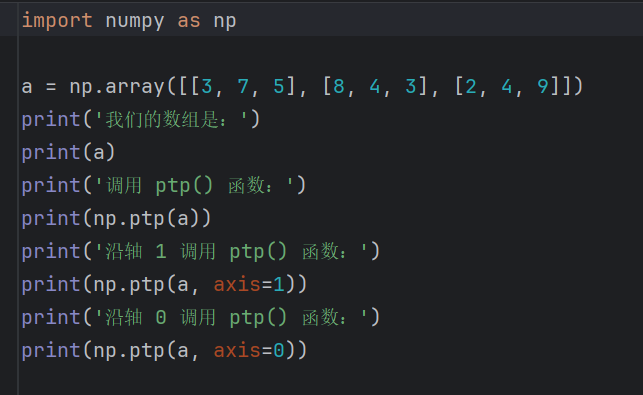
Task: Click the line 'import numpy as np'
Action: point(129,21)
